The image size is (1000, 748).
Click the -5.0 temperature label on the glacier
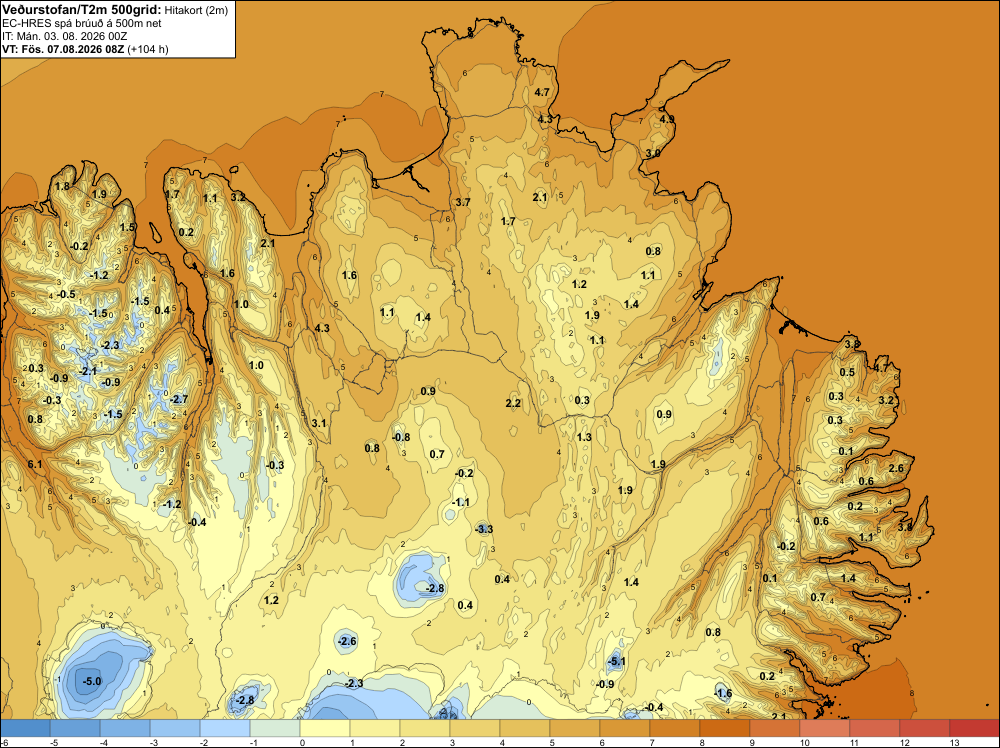click(x=92, y=681)
